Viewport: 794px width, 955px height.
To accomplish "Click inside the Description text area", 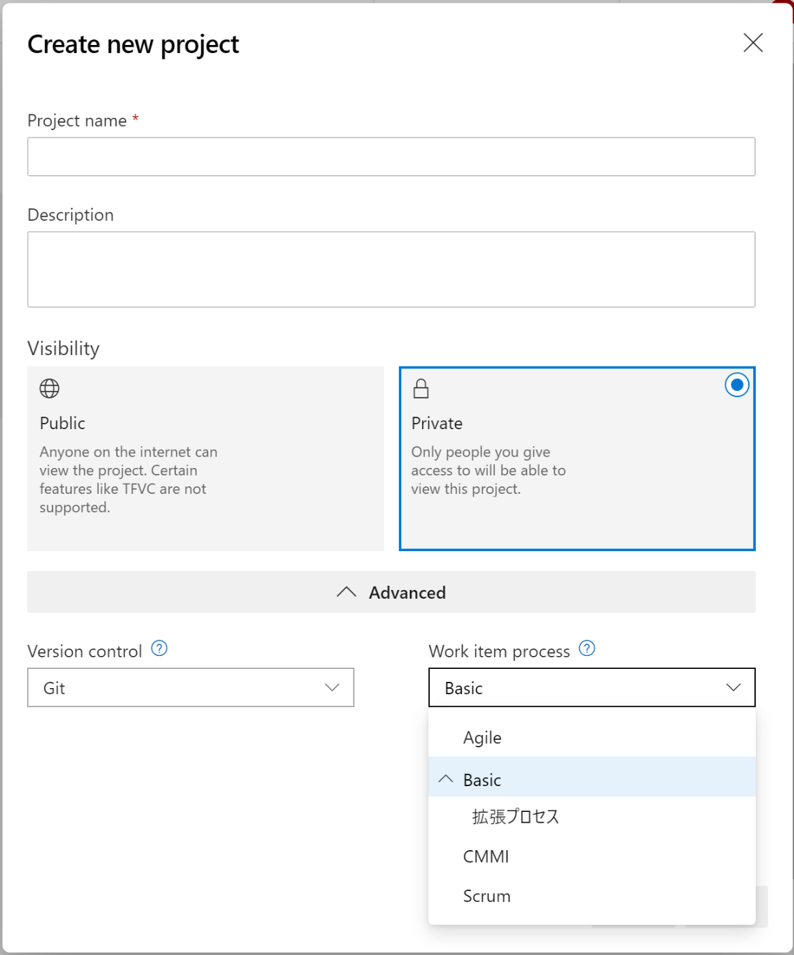I will pos(390,268).
